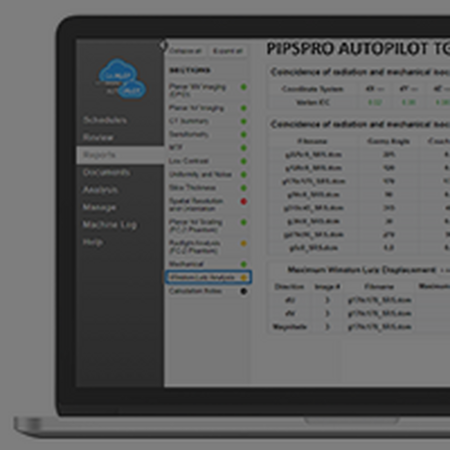
Task: Click the green dot beside Planar kV Imaging
Action: (x=244, y=108)
